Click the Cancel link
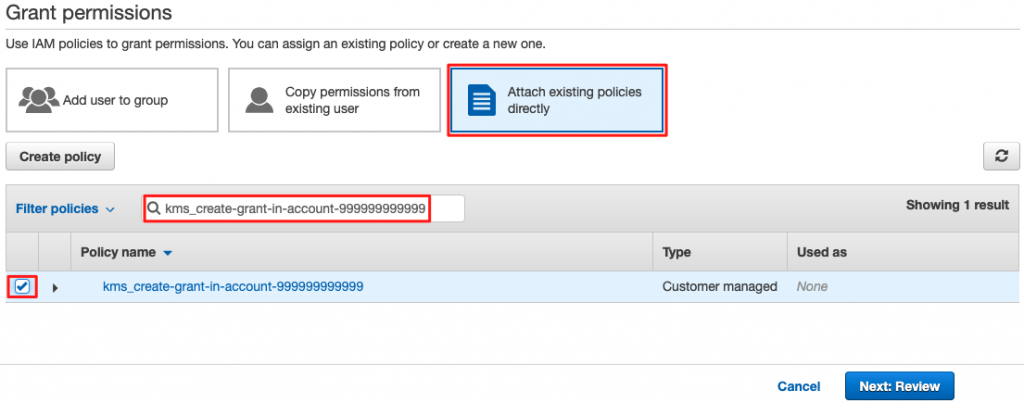1024x403 pixels. point(799,386)
